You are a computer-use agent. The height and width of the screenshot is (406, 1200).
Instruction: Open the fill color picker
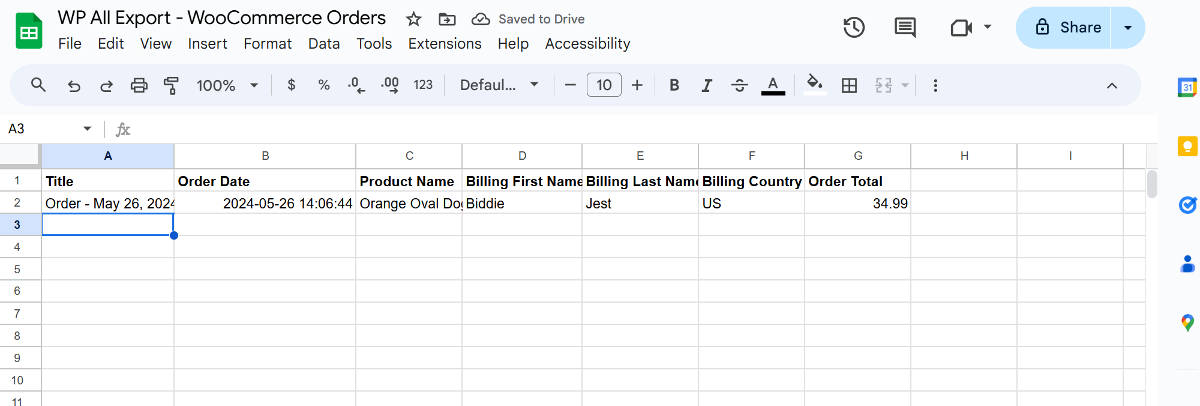(x=815, y=85)
